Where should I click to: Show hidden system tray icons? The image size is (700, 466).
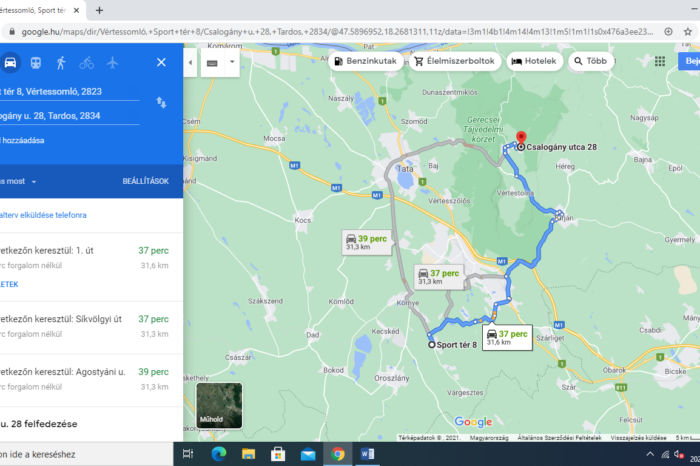click(x=650, y=454)
